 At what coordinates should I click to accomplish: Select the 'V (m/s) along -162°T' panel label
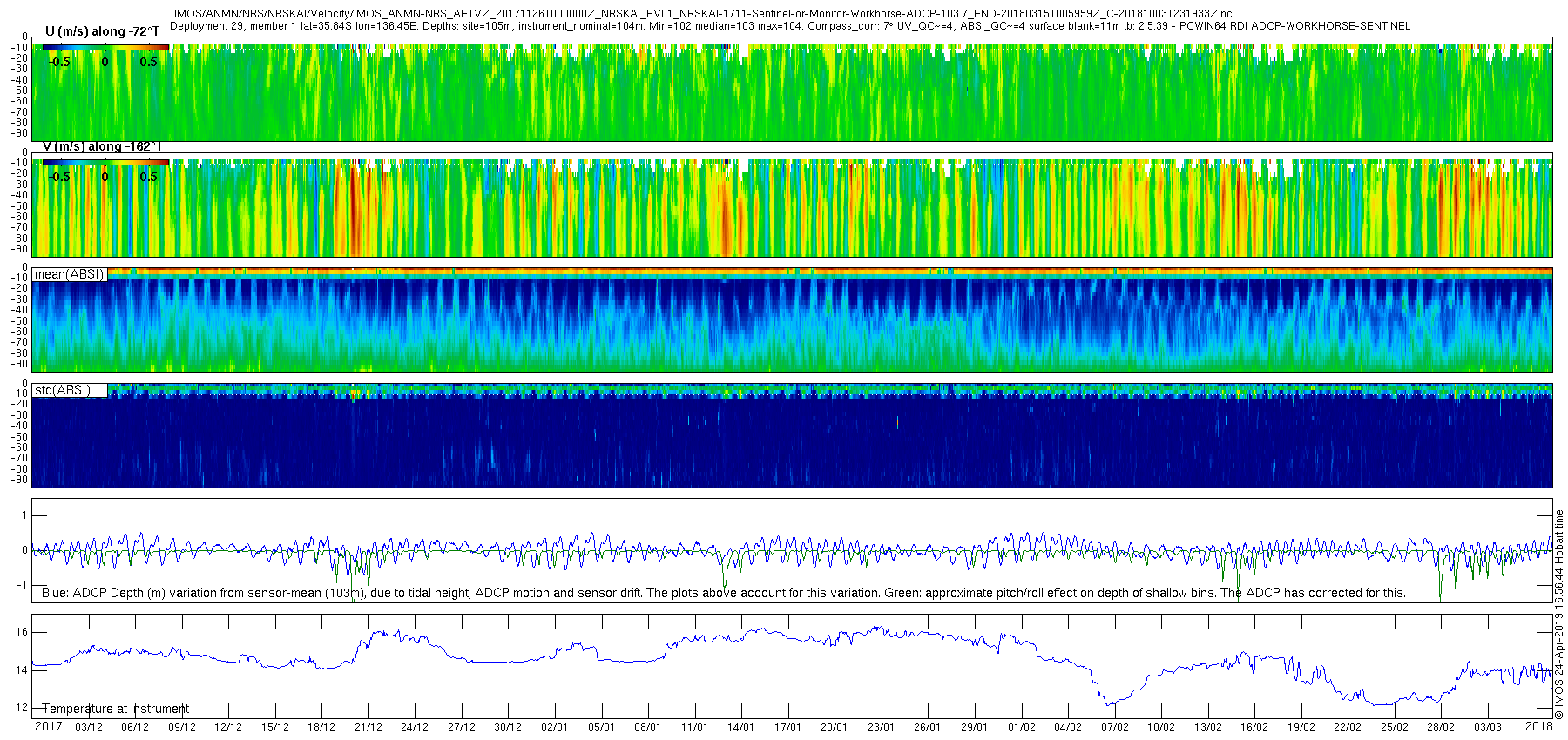(102, 146)
